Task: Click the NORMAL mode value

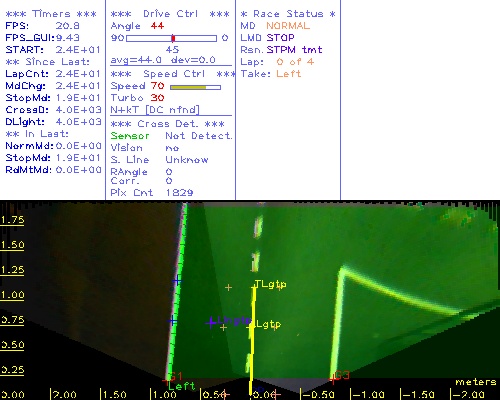Action: point(288,26)
